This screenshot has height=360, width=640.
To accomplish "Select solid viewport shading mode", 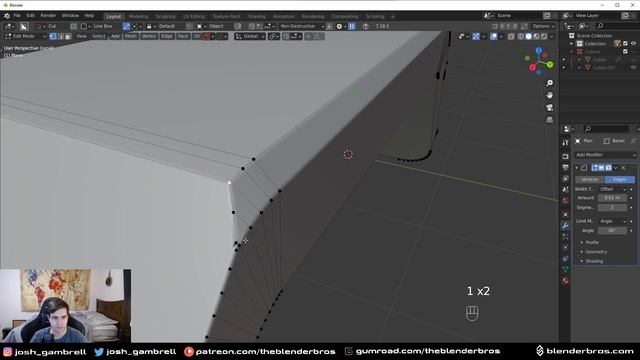I will click(529, 36).
